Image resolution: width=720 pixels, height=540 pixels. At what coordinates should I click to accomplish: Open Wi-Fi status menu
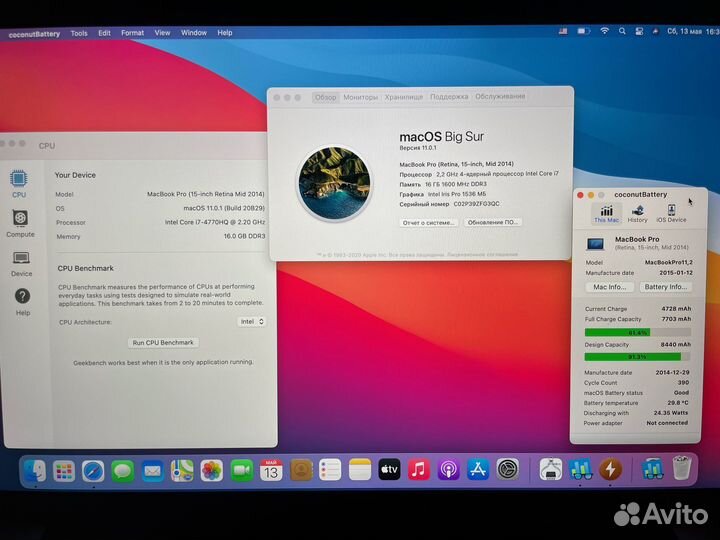click(604, 31)
